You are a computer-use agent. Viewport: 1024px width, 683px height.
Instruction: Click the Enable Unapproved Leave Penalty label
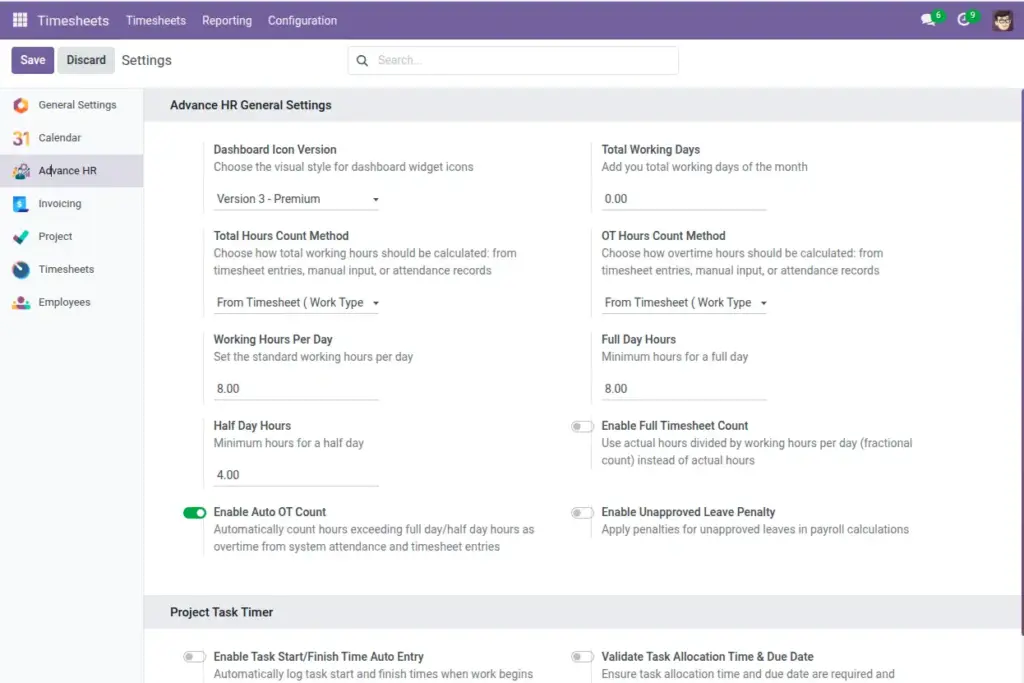click(x=688, y=512)
